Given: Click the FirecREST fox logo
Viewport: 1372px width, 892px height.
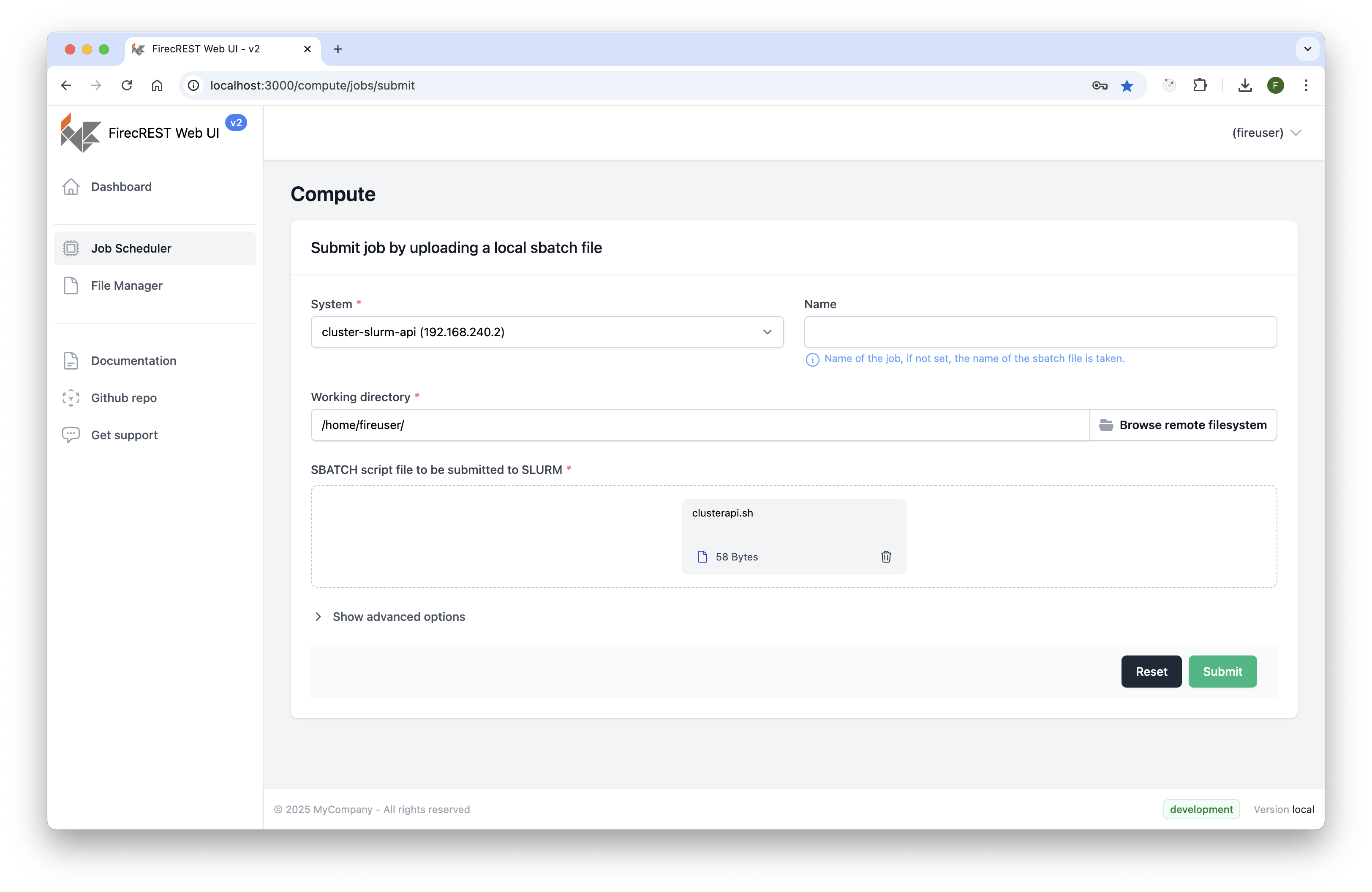Looking at the screenshot, I should tap(81, 133).
